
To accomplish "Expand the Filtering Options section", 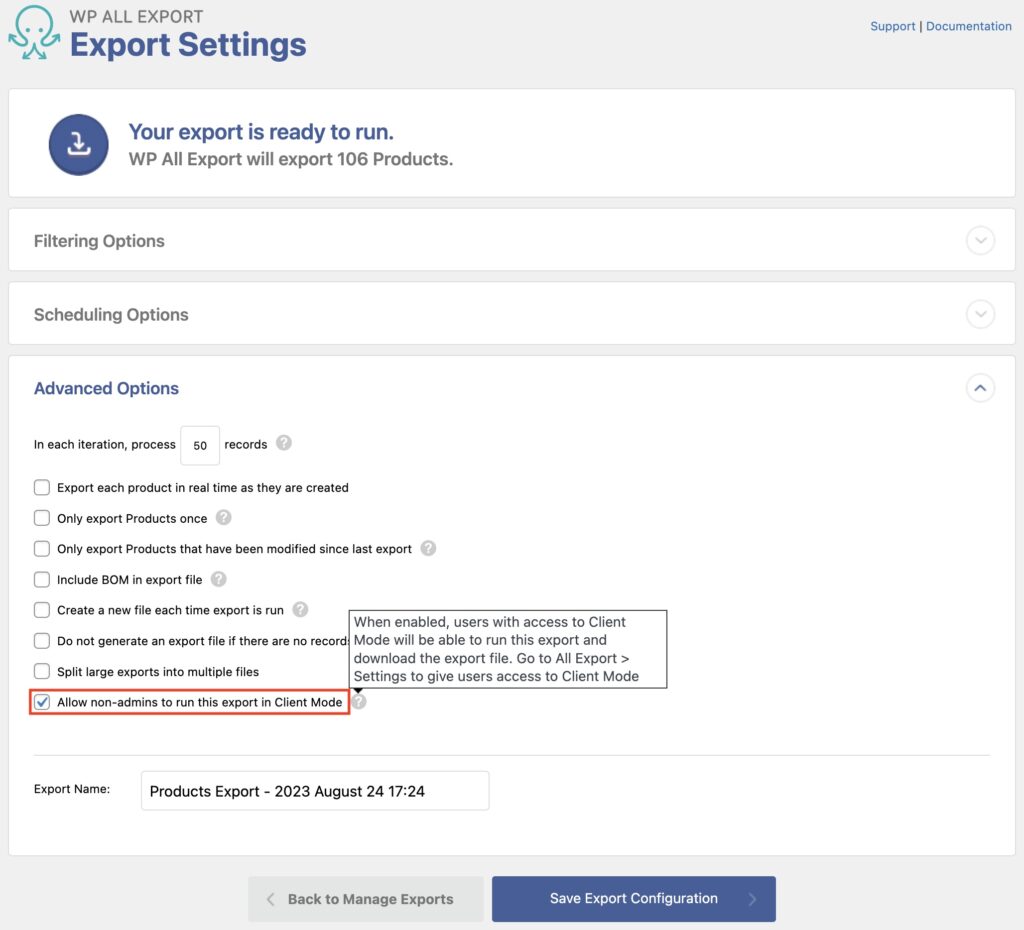I will (x=980, y=240).
